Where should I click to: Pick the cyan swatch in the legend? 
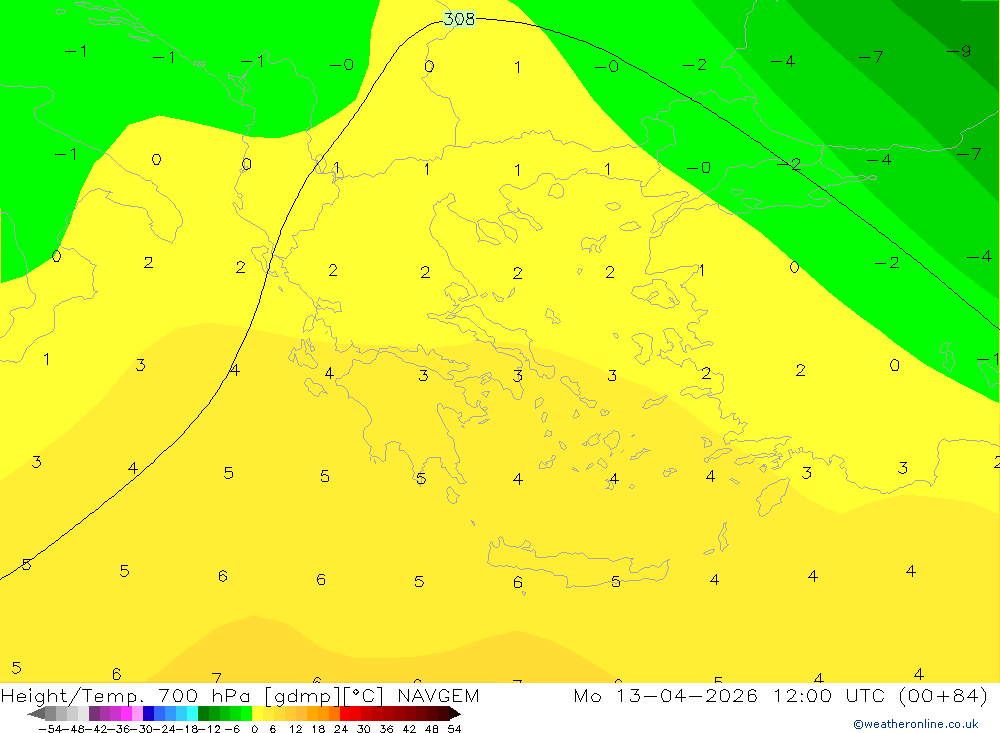click(192, 714)
